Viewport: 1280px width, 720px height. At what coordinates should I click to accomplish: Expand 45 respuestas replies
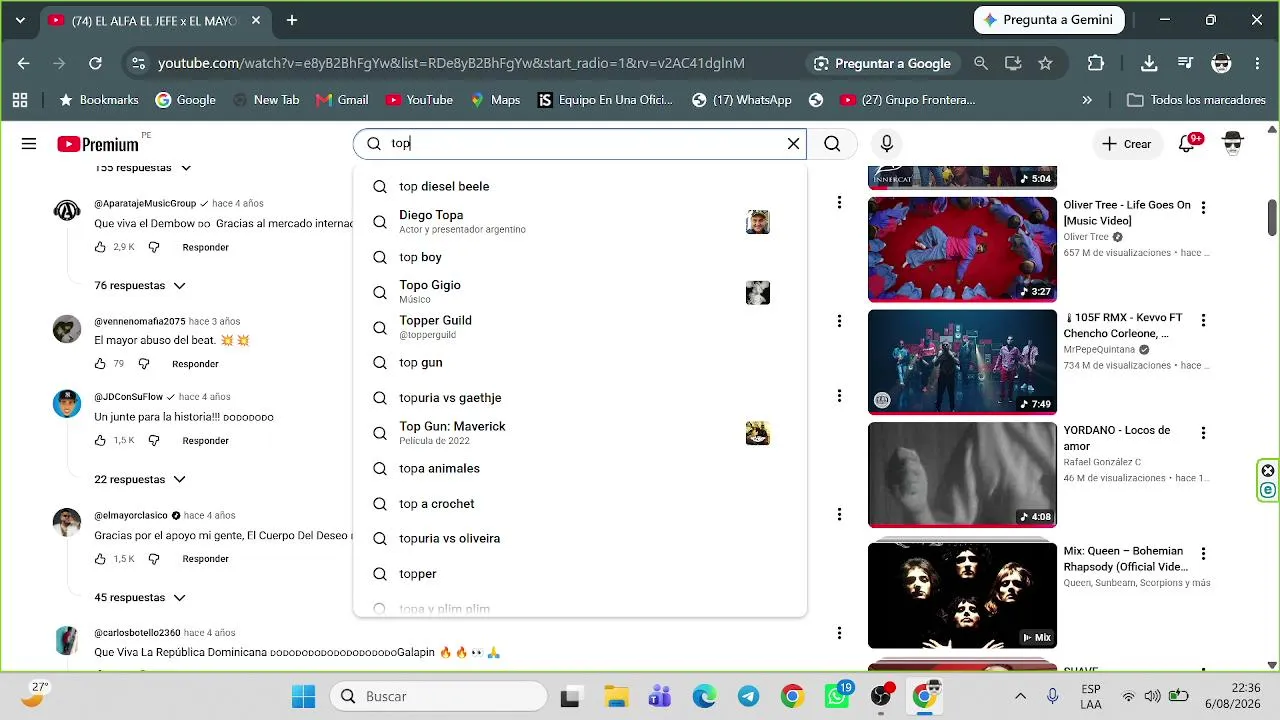[x=140, y=598]
